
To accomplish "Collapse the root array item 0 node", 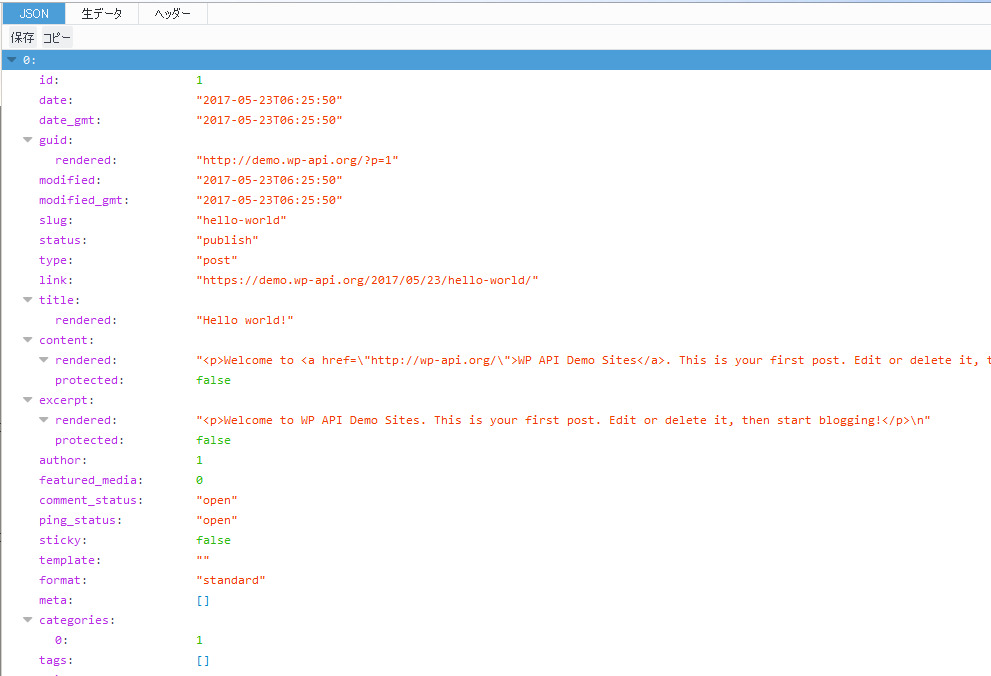I will (x=11, y=60).
